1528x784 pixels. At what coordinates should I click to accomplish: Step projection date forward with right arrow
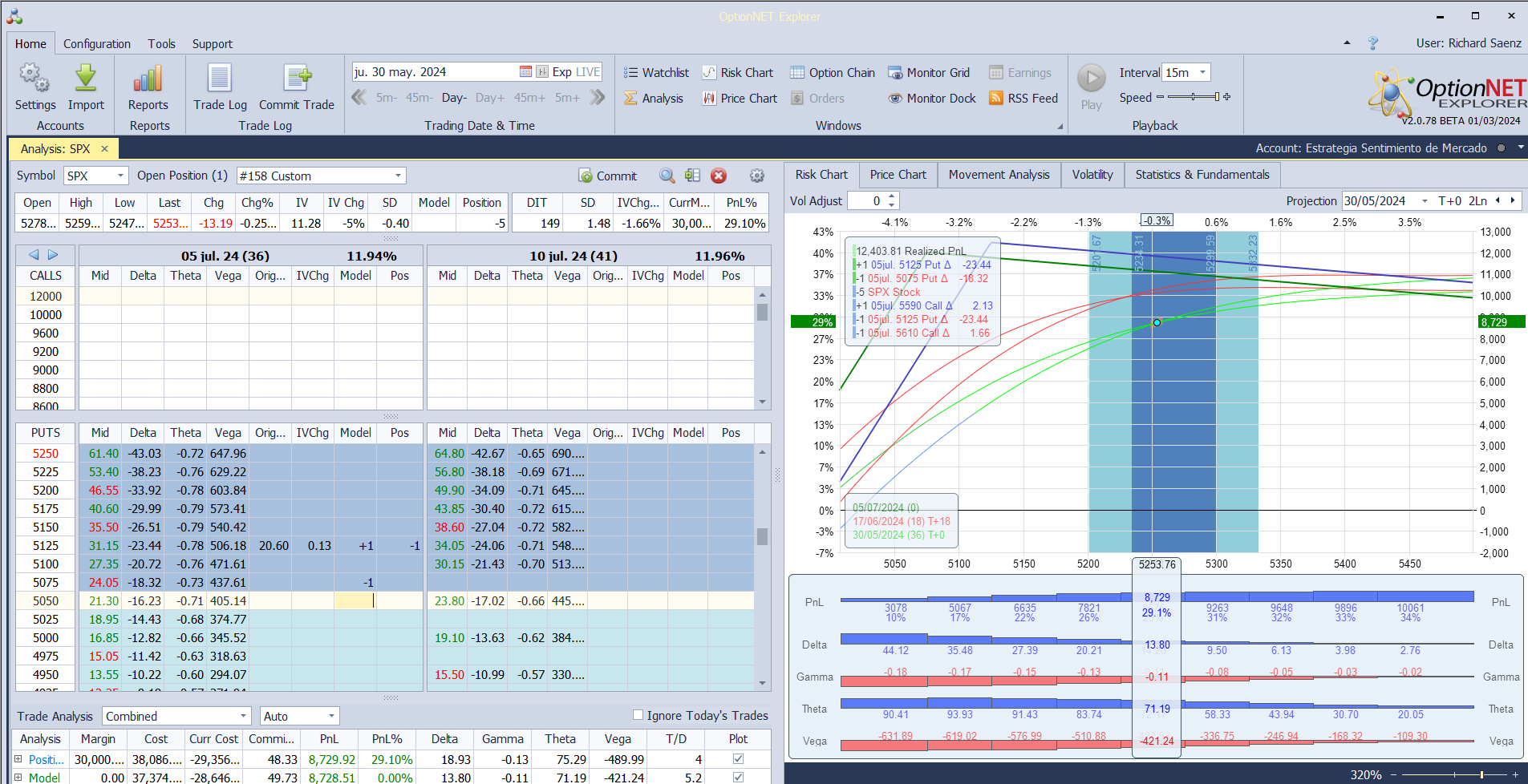pyautogui.click(x=1513, y=201)
